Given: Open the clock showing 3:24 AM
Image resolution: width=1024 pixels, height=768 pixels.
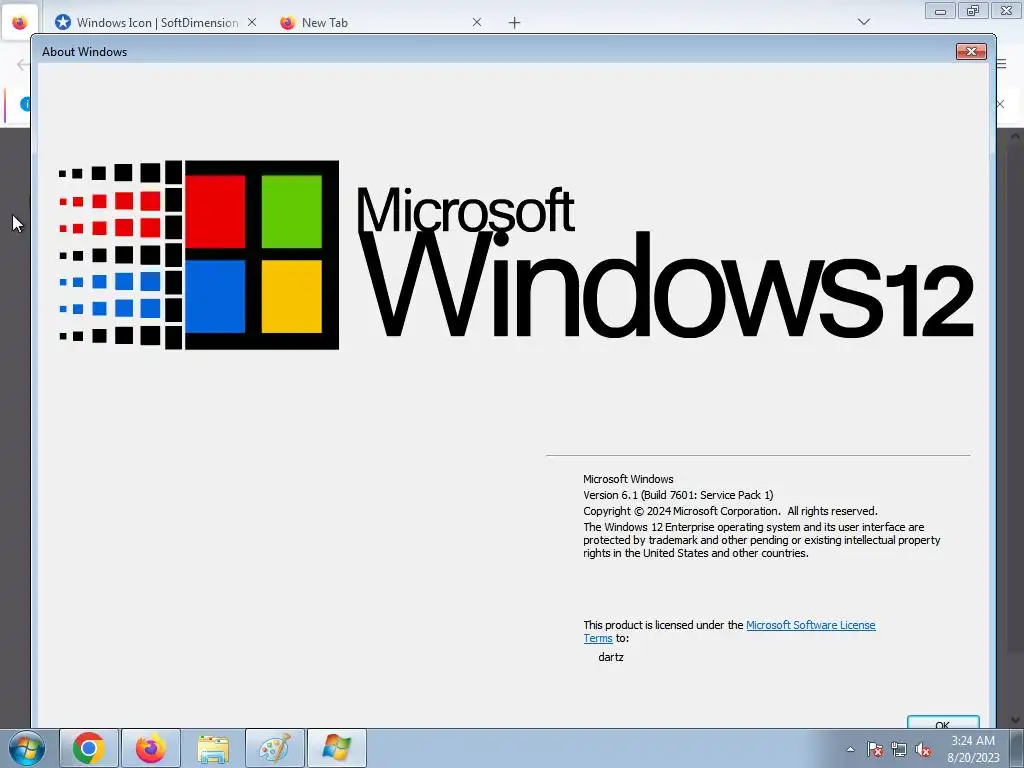Looking at the screenshot, I should 972,741.
